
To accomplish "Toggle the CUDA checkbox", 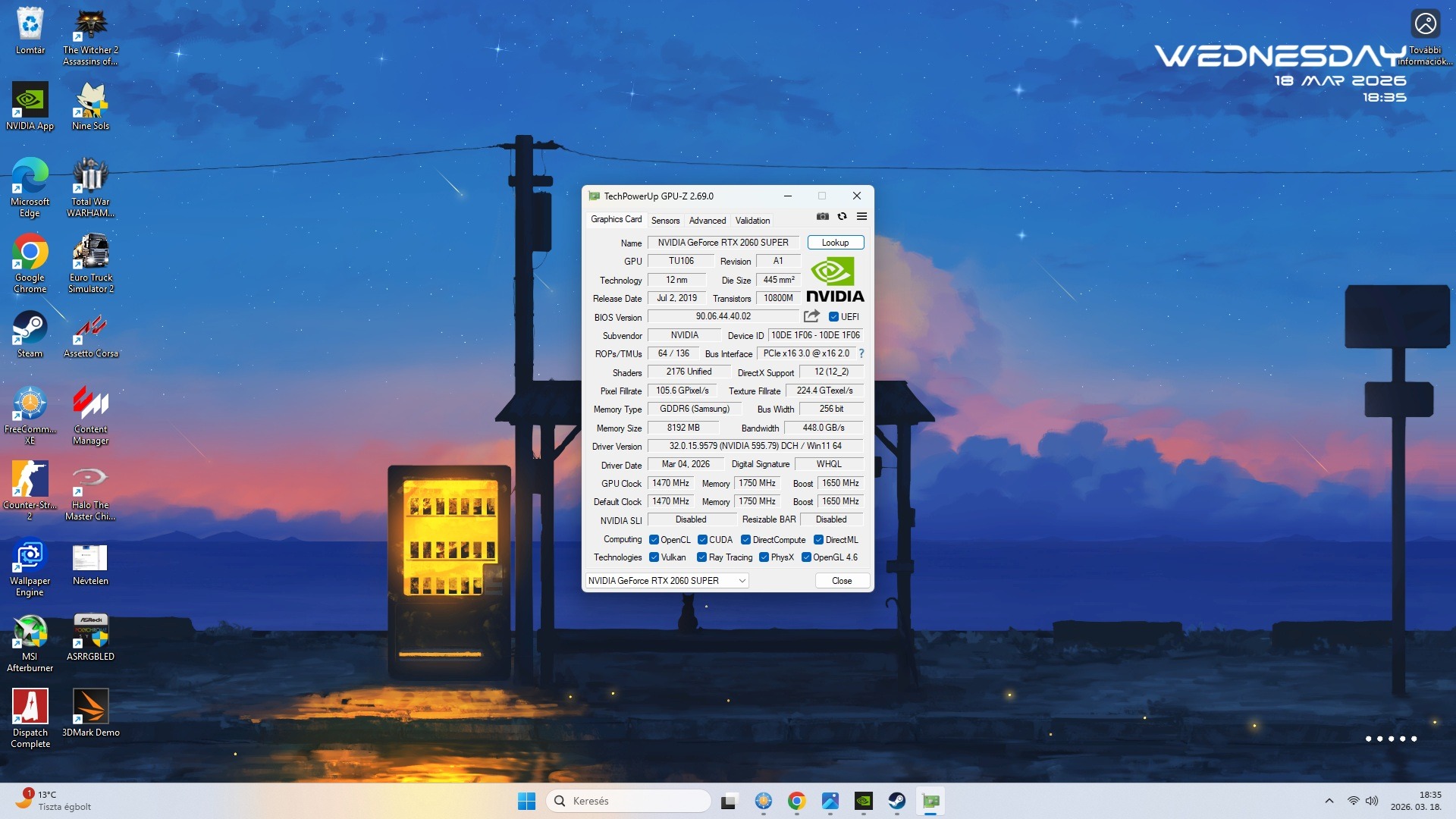I will click(702, 540).
